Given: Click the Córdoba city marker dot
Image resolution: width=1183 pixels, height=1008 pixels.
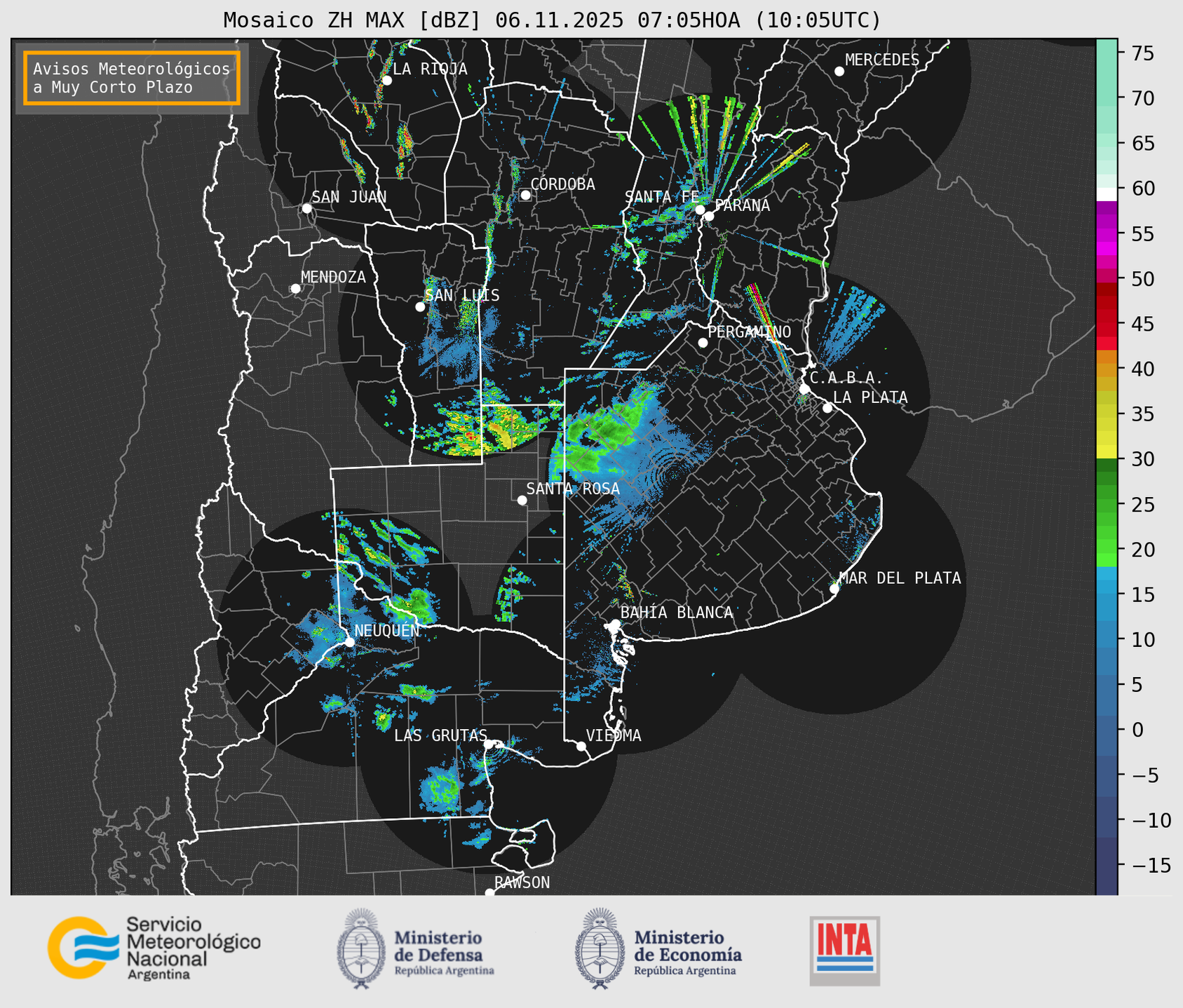Looking at the screenshot, I should click(525, 195).
